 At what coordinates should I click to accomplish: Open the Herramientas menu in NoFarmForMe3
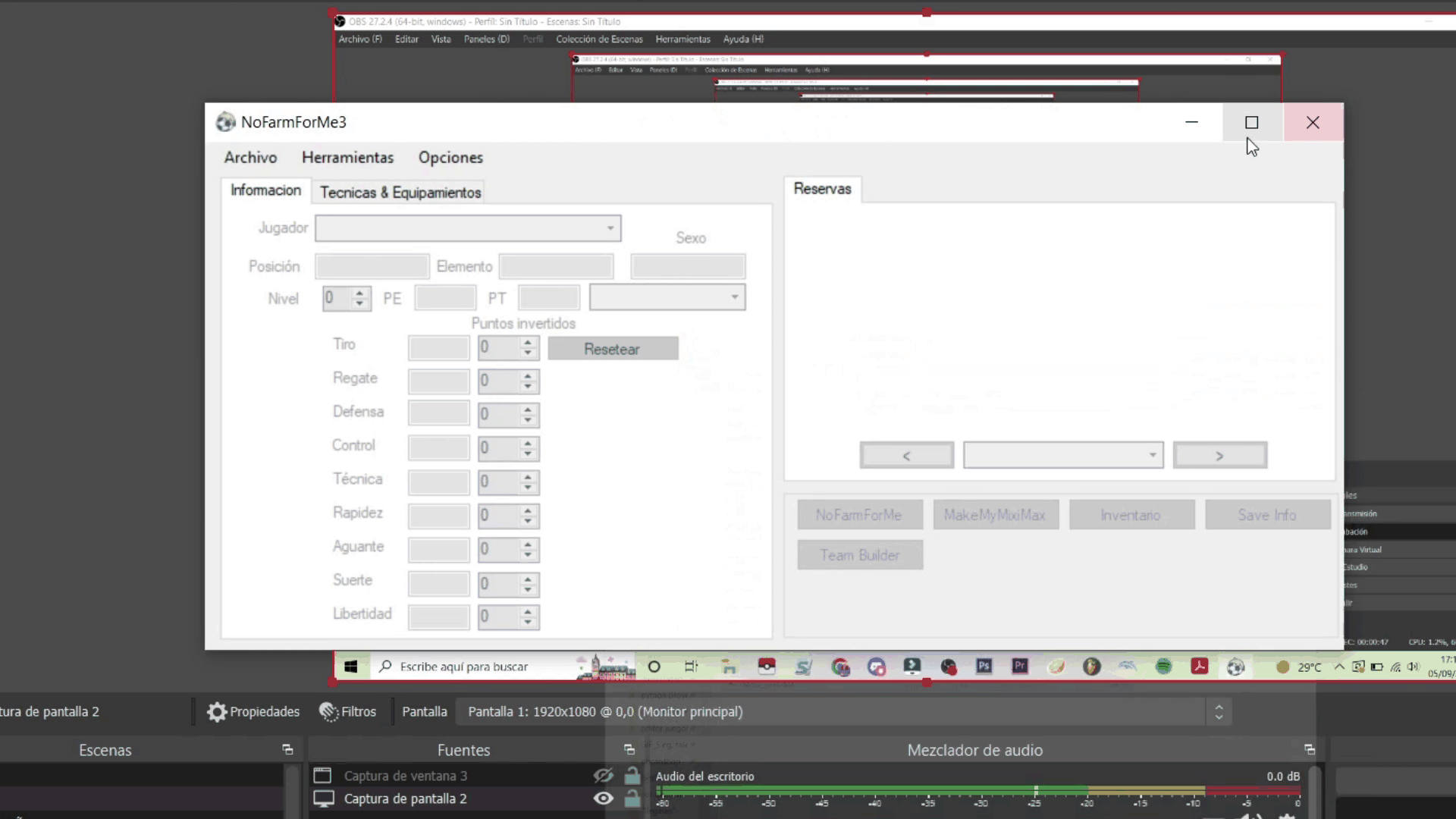click(x=347, y=157)
